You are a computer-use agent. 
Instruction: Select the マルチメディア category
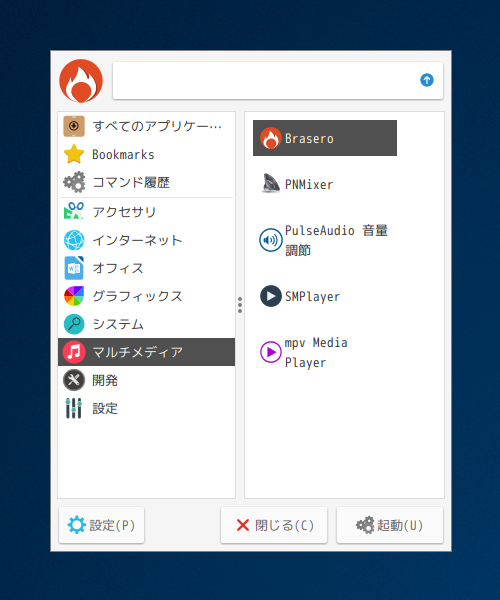point(147,352)
